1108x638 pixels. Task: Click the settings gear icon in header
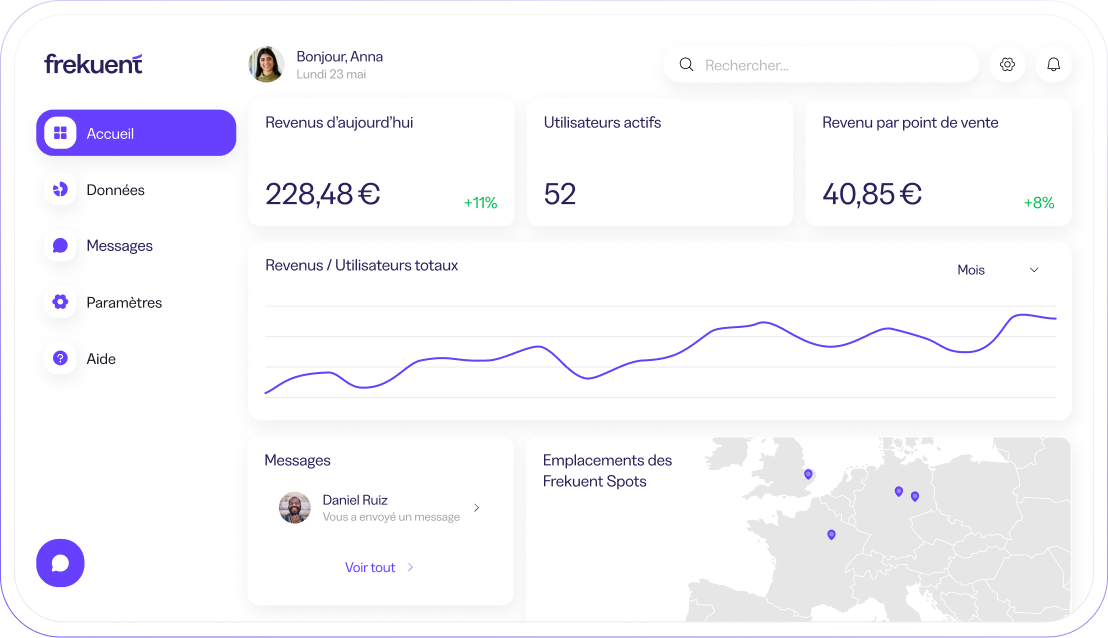coord(1007,65)
